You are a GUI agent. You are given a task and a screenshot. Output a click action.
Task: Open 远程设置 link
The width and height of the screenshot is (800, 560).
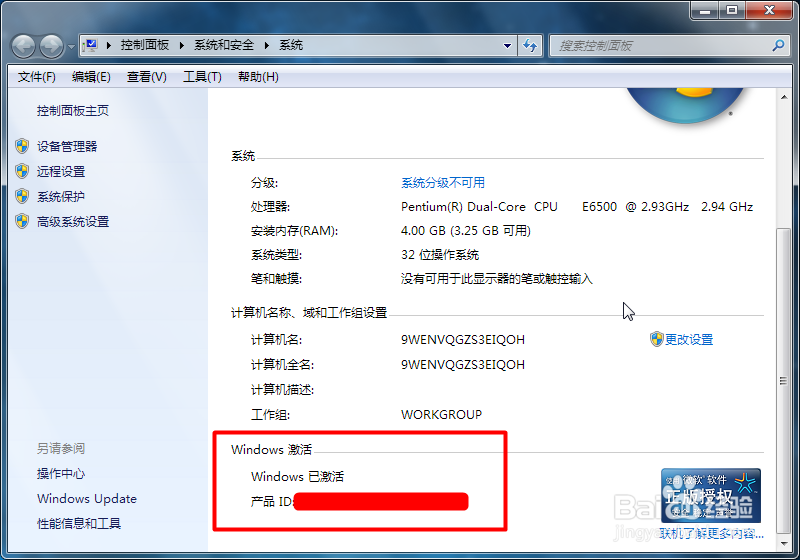(61, 171)
